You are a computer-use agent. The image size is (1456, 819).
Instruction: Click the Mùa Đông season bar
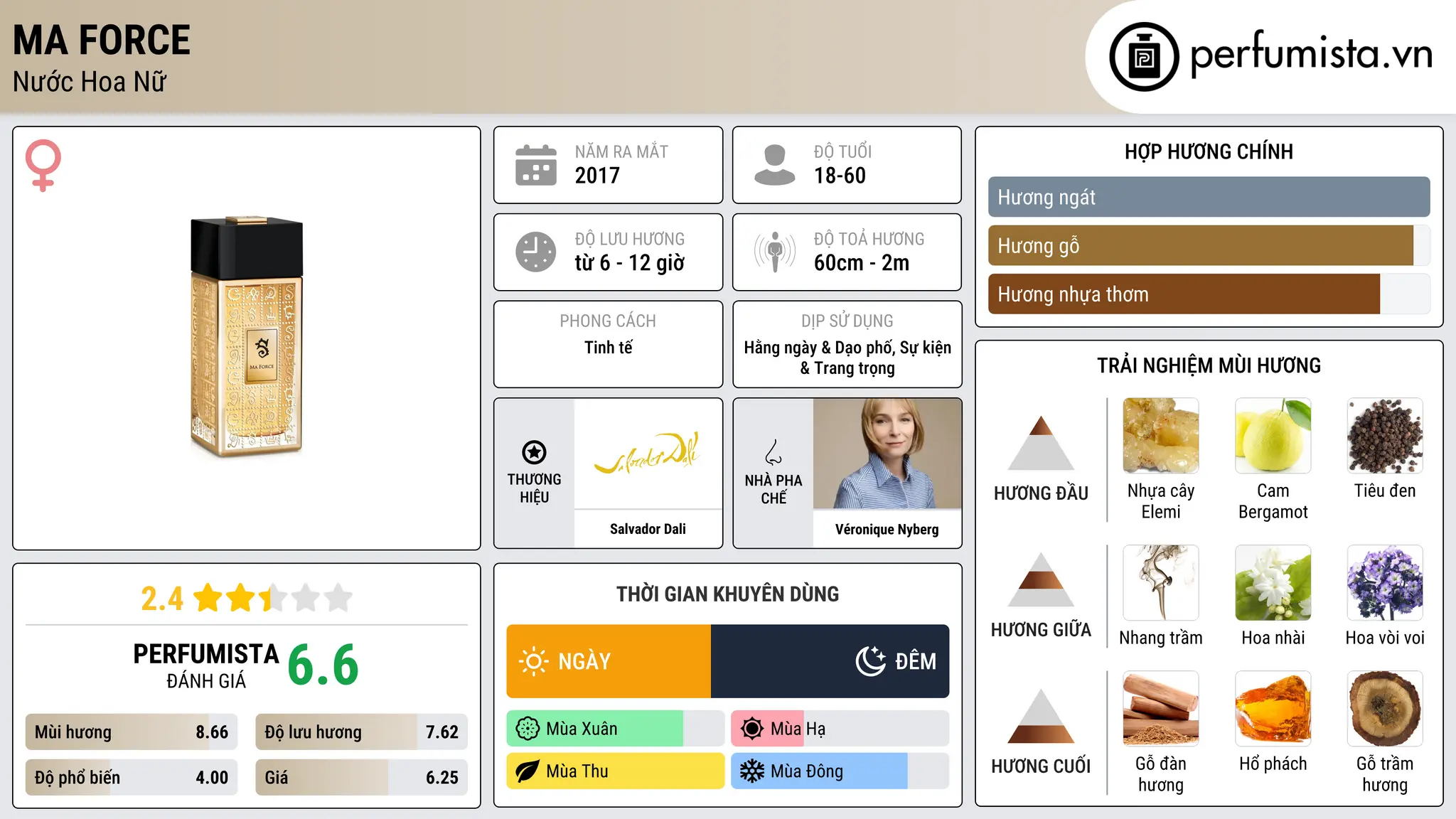pos(840,771)
